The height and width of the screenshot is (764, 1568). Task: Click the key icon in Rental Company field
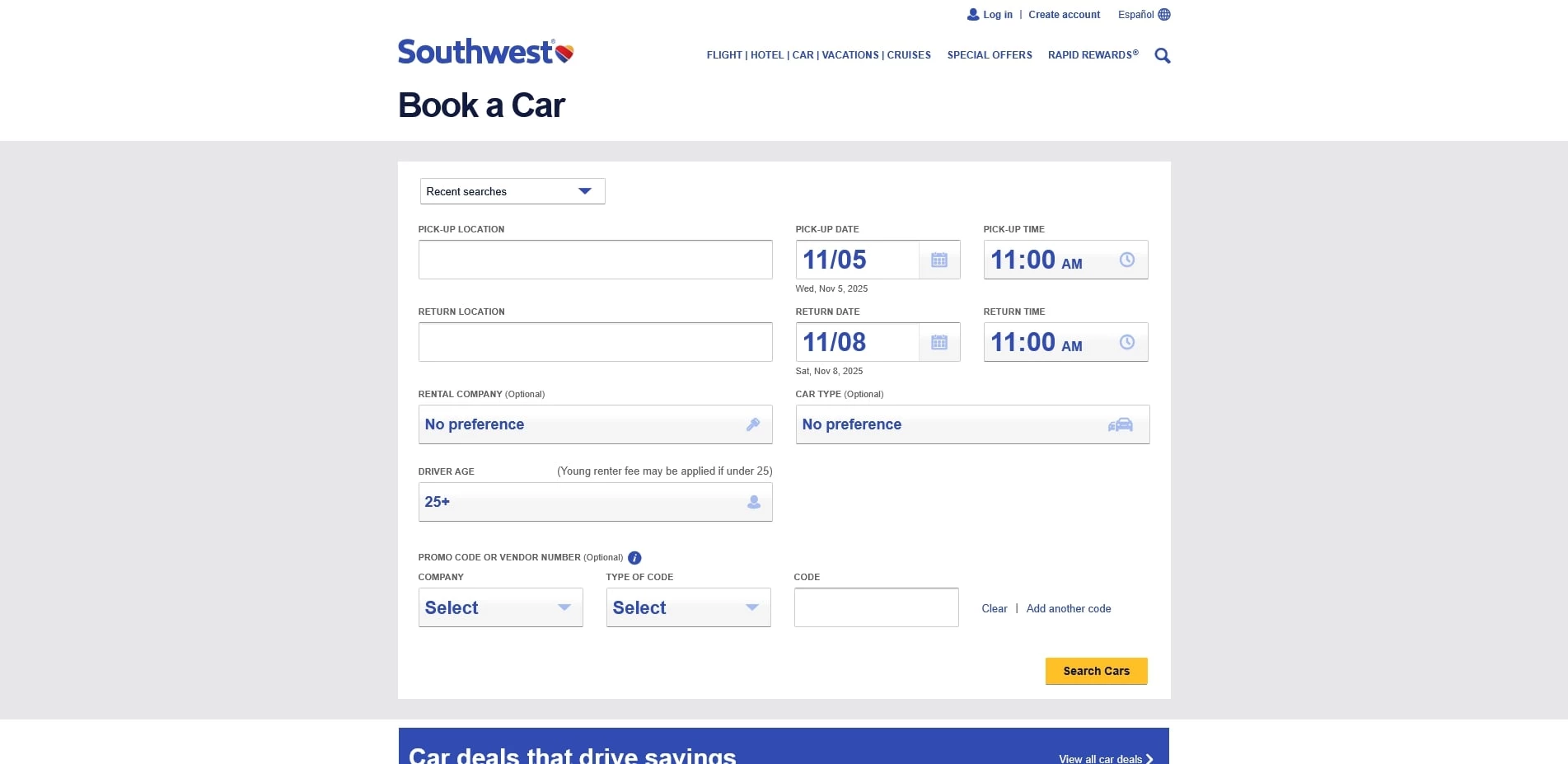[x=753, y=424]
